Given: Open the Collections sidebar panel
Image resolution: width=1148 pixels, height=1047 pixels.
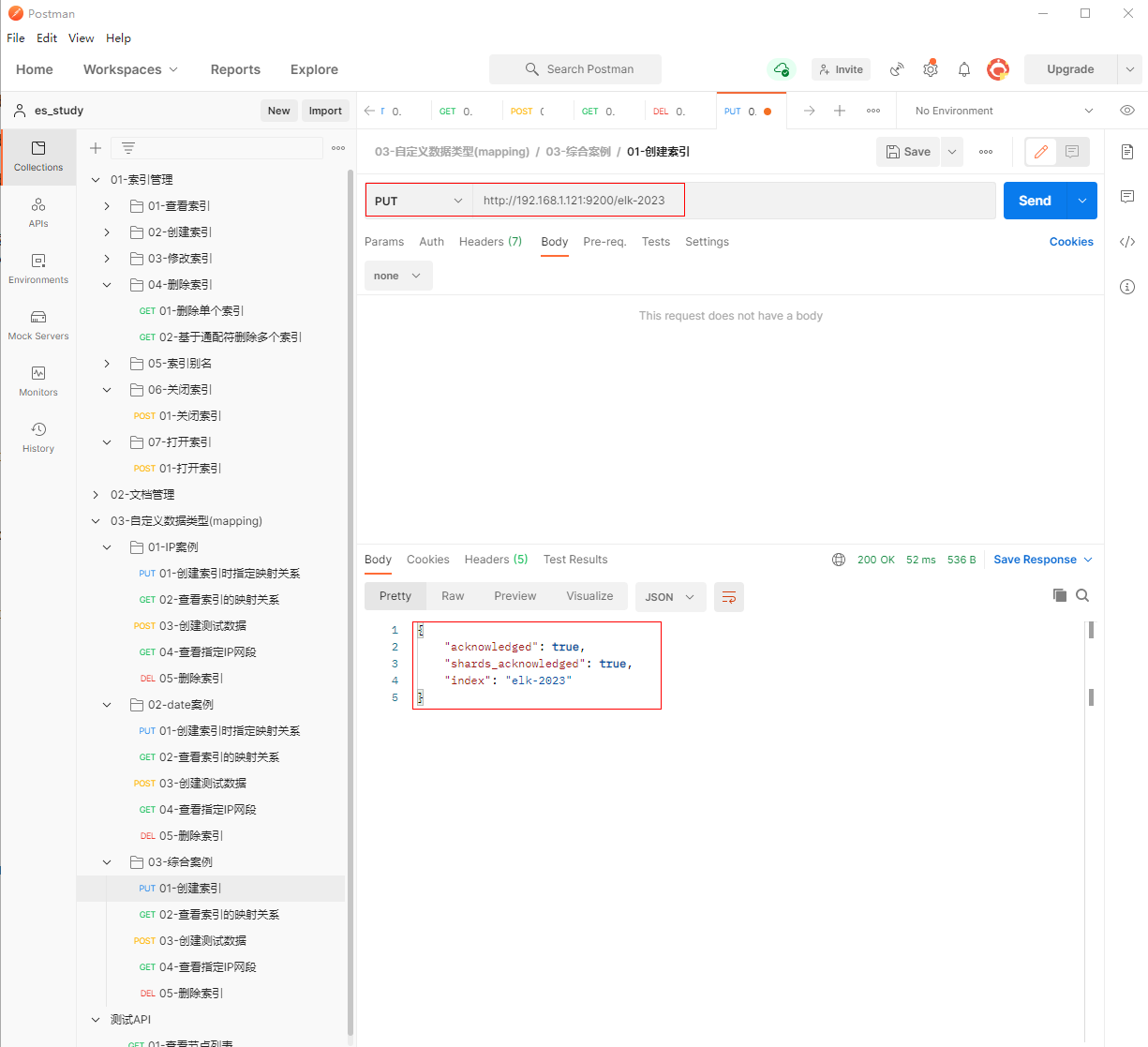Looking at the screenshot, I should pyautogui.click(x=38, y=156).
